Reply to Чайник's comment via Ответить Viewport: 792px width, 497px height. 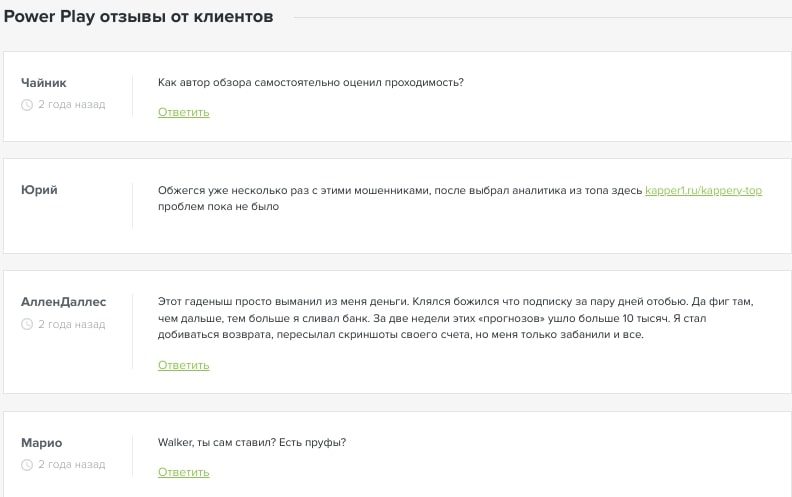[184, 112]
